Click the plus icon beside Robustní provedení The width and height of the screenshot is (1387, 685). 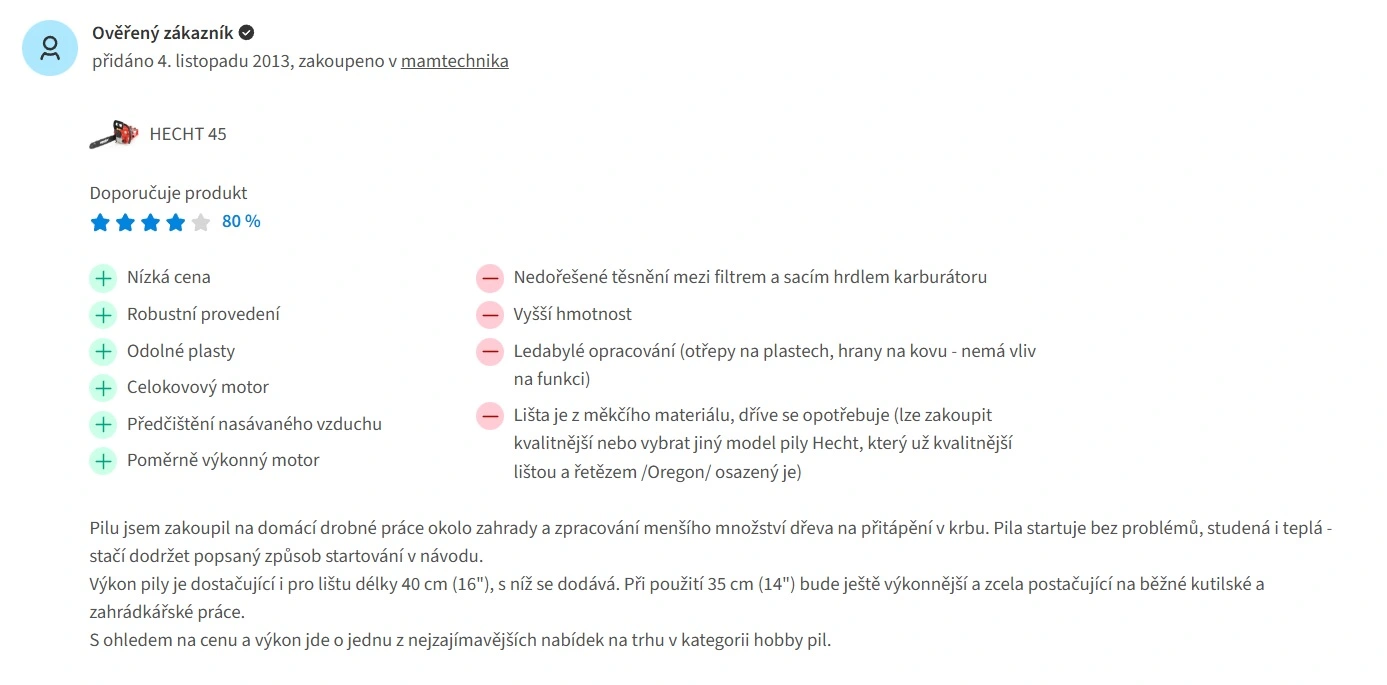[103, 315]
